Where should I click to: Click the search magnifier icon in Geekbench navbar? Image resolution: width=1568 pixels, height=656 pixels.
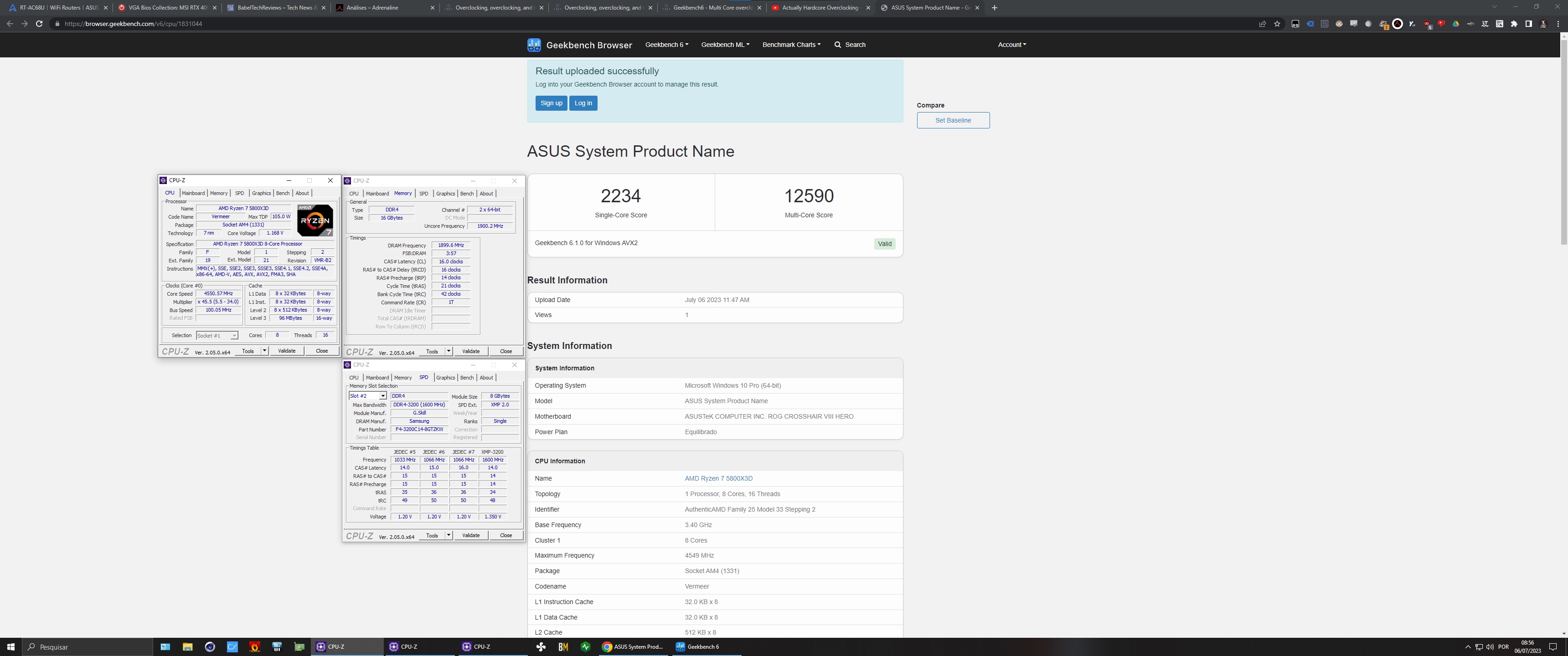point(838,45)
